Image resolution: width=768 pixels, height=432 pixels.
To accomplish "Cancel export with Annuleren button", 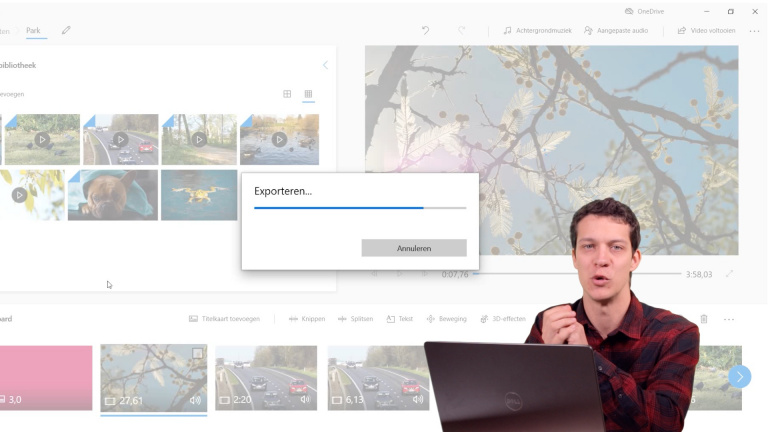I will [414, 248].
